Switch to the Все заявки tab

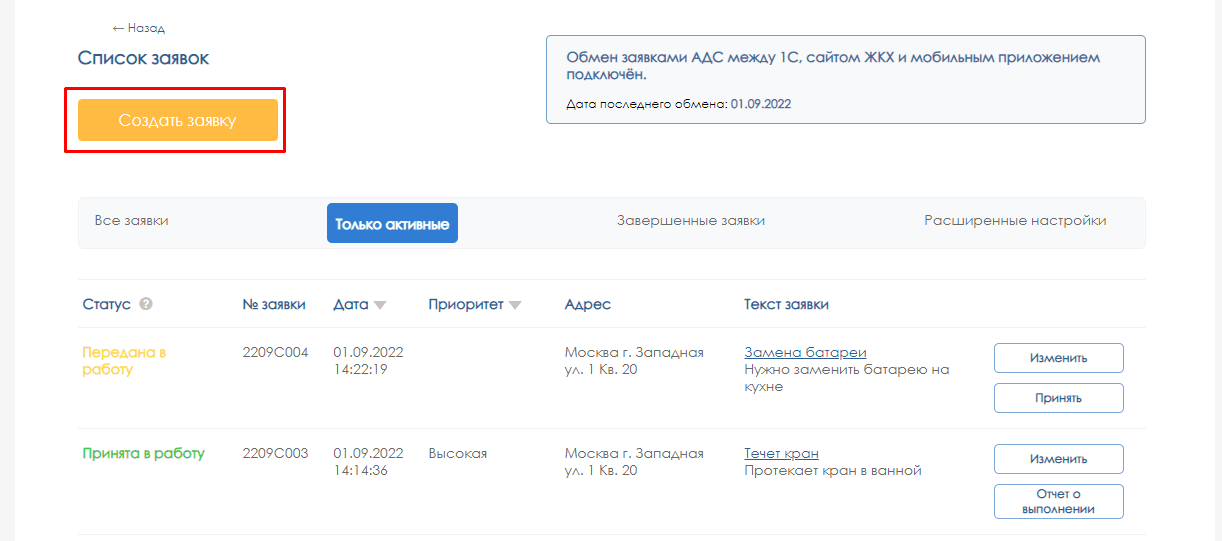pyautogui.click(x=131, y=221)
